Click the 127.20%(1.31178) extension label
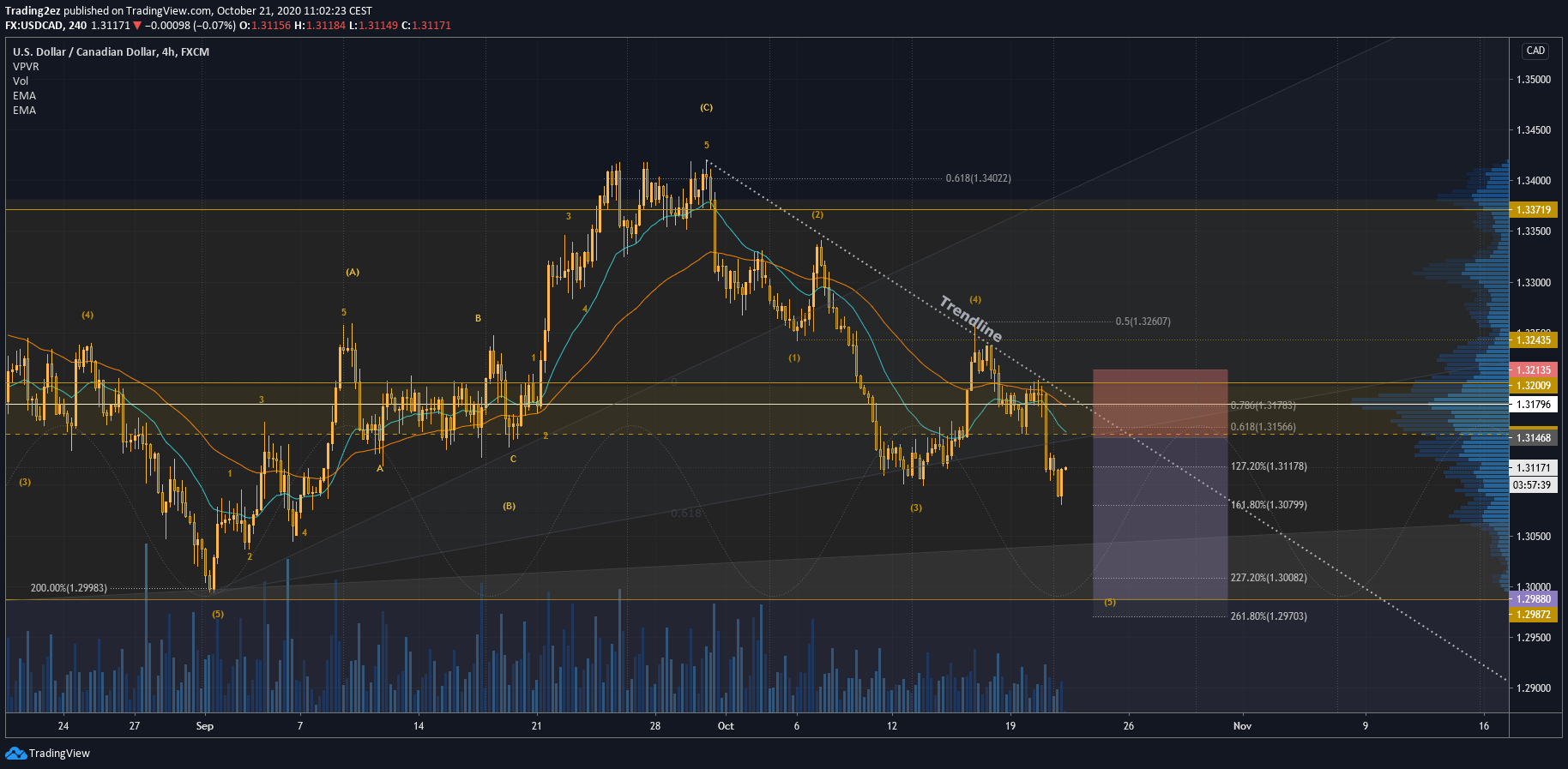Screen dimensions: 1568x769 [x=1269, y=466]
